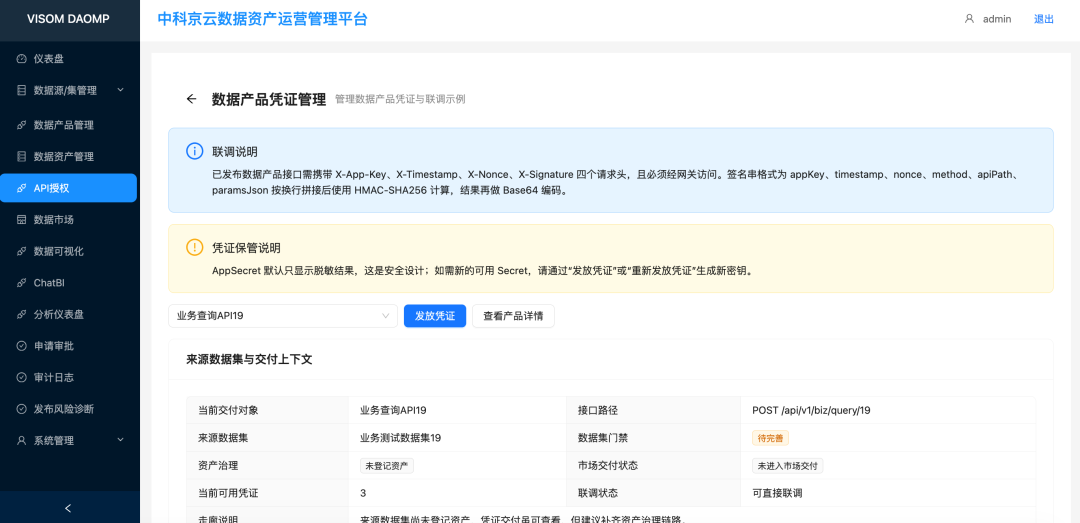Click the ChatBI sidebar icon
The width and height of the screenshot is (1080, 523).
coord(21,283)
